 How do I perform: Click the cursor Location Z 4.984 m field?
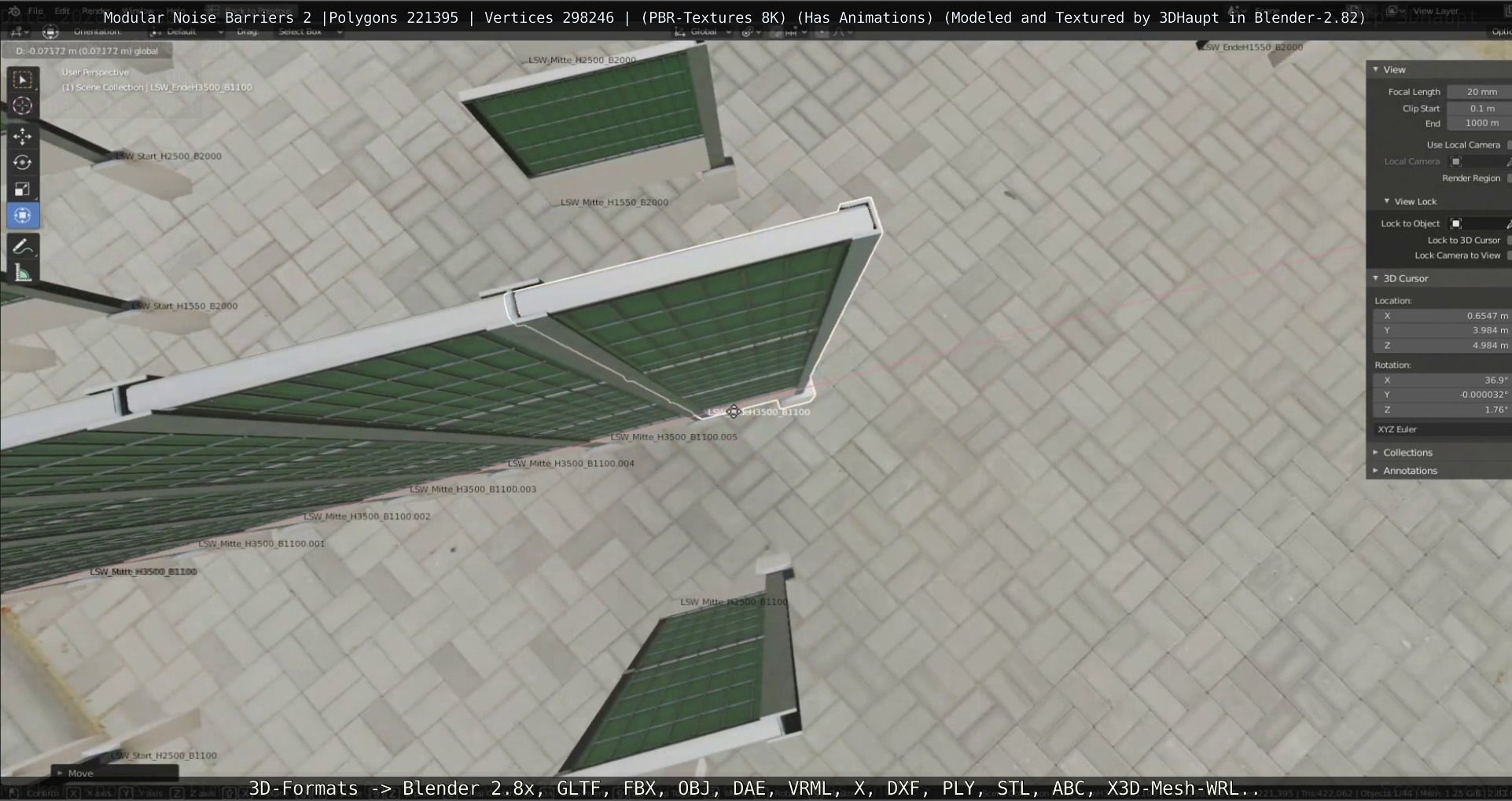(x=1442, y=345)
